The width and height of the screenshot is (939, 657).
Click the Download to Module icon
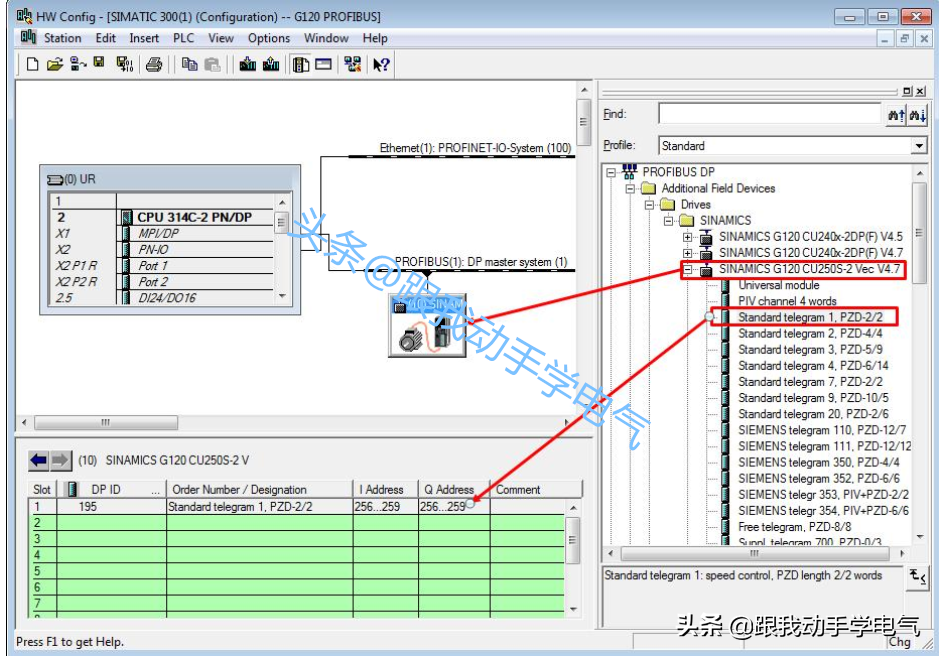[x=246, y=65]
